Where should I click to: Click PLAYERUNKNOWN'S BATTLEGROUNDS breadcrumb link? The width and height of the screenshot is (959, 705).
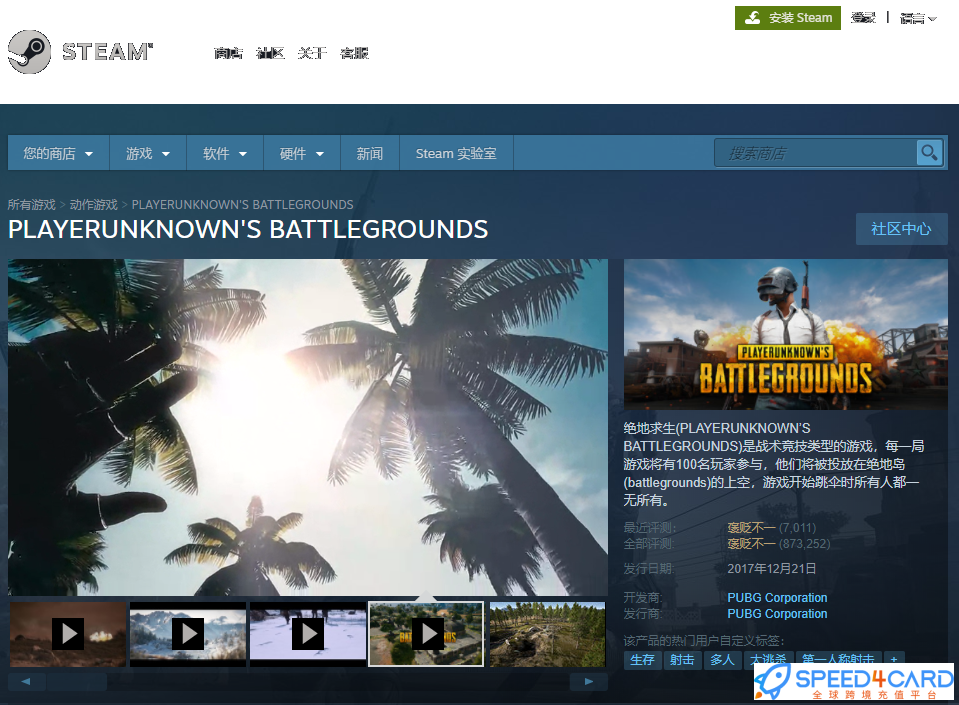[x=243, y=204]
